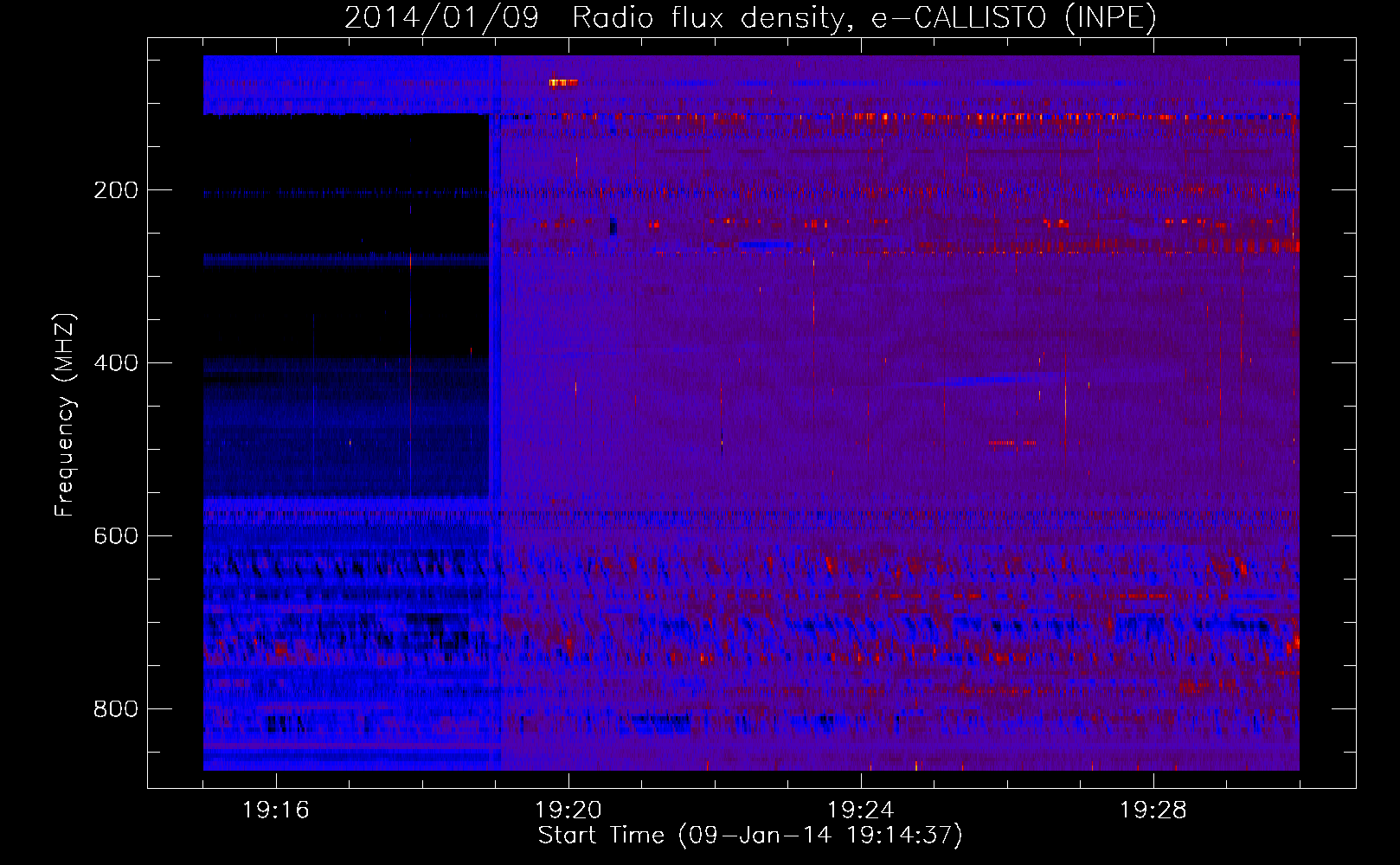The width and height of the screenshot is (1400, 865).
Task: Click the 600 frequency tick label
Action: pos(116,536)
